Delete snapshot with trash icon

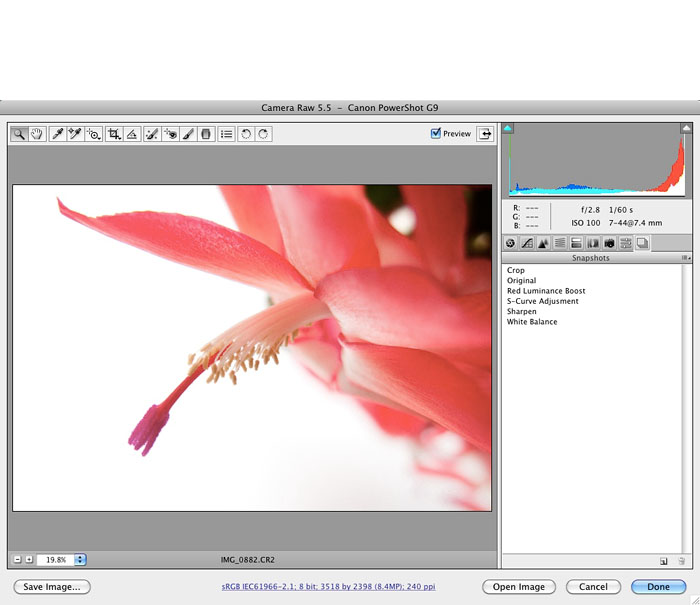tap(682, 561)
